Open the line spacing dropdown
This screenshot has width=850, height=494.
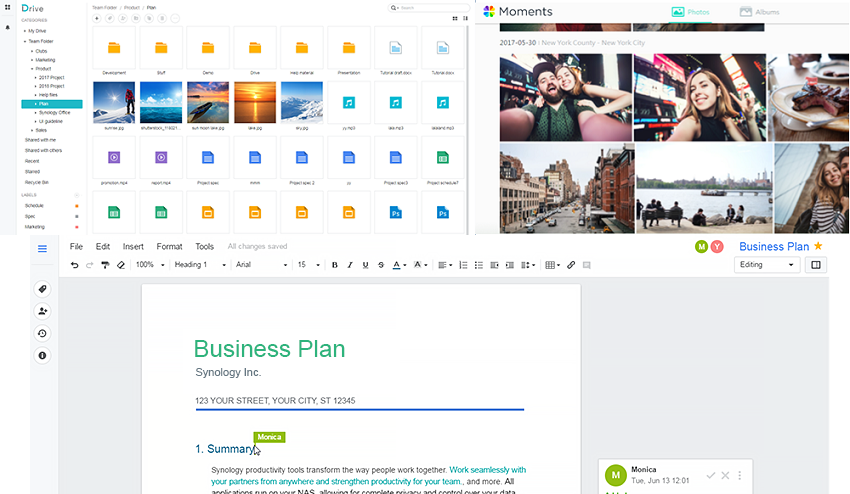coord(528,265)
